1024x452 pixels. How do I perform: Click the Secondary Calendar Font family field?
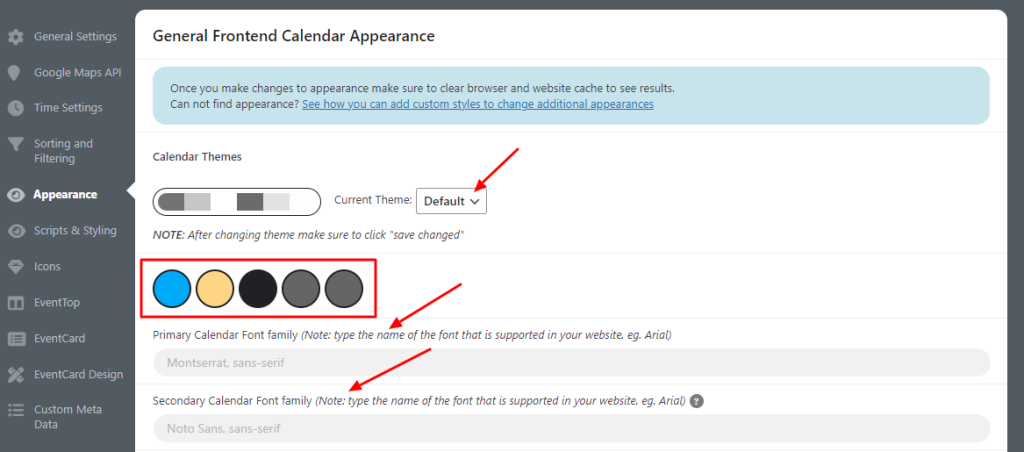(x=571, y=428)
